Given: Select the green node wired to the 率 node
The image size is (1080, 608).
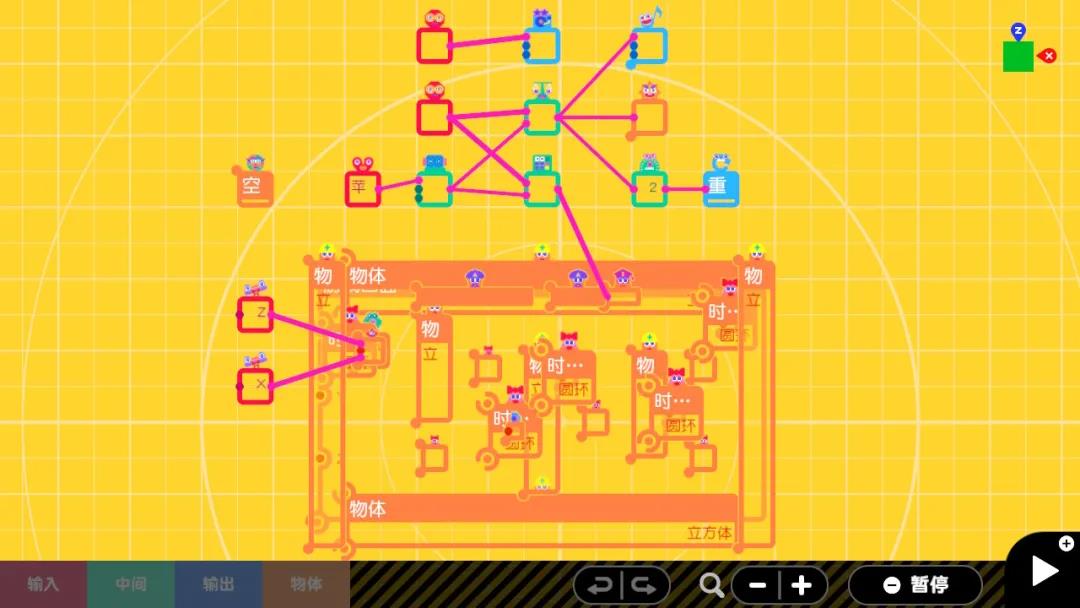Looking at the screenshot, I should pyautogui.click(x=434, y=189).
